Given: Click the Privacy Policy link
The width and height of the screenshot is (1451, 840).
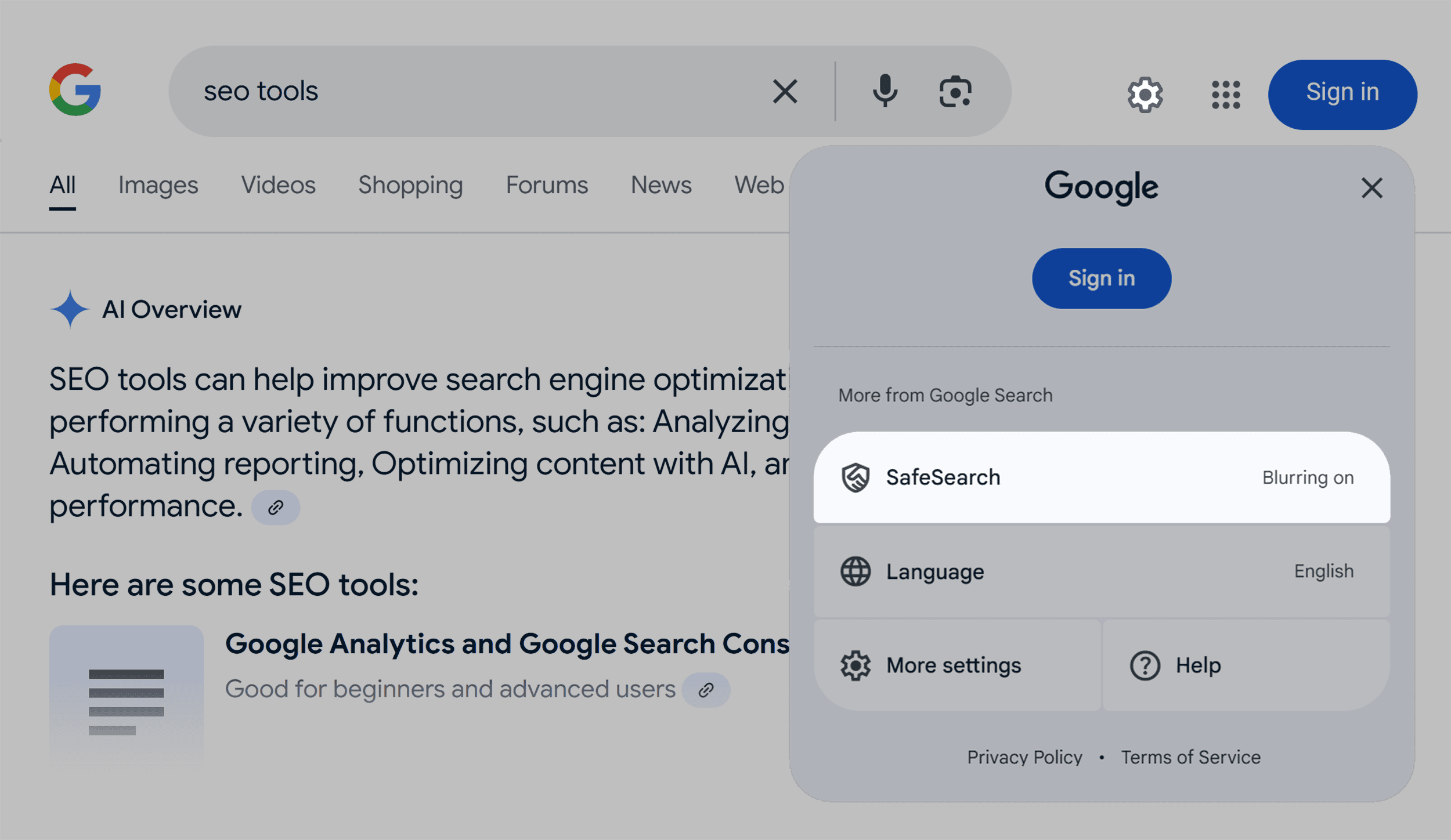Looking at the screenshot, I should [1023, 757].
